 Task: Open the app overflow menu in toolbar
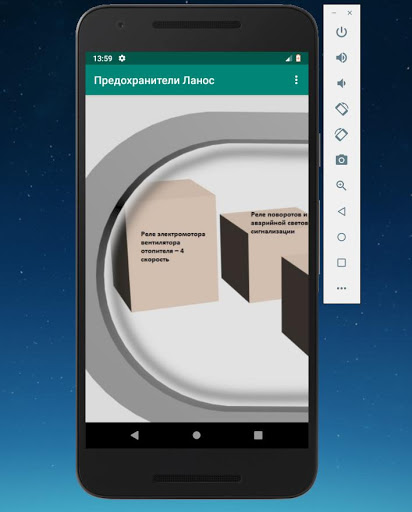click(x=296, y=80)
